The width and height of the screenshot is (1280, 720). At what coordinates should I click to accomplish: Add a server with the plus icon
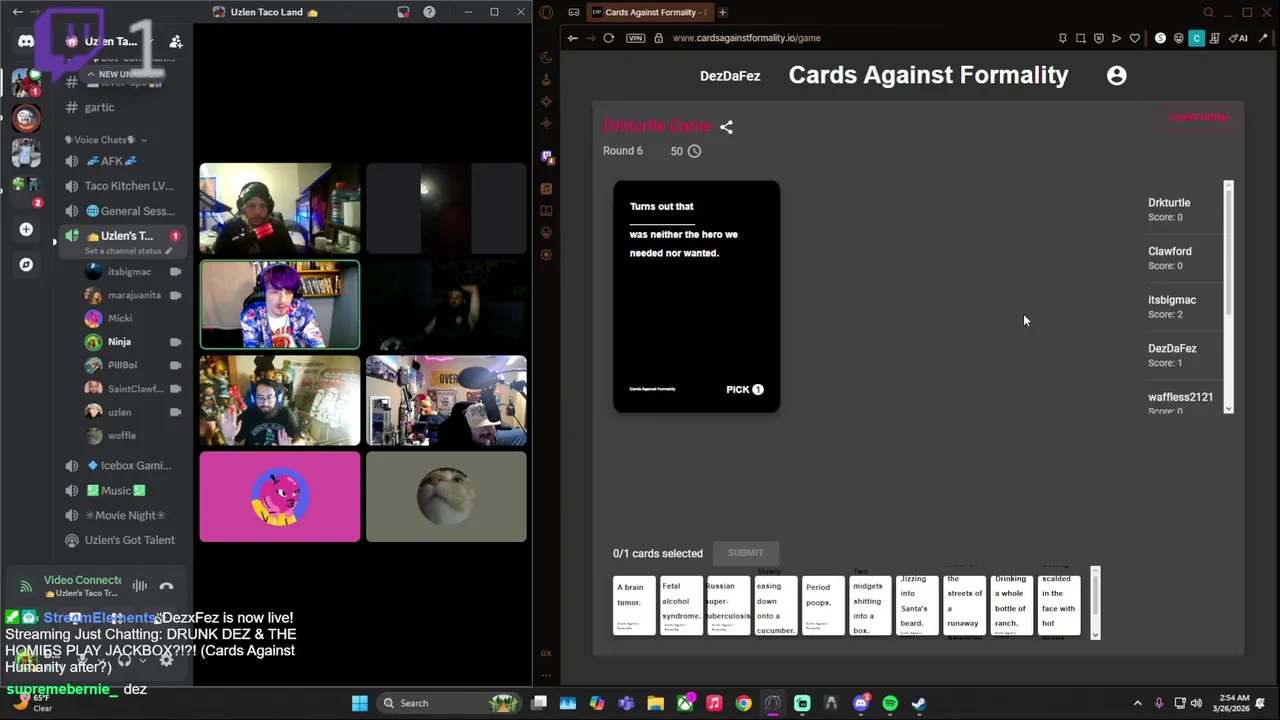pyautogui.click(x=26, y=229)
